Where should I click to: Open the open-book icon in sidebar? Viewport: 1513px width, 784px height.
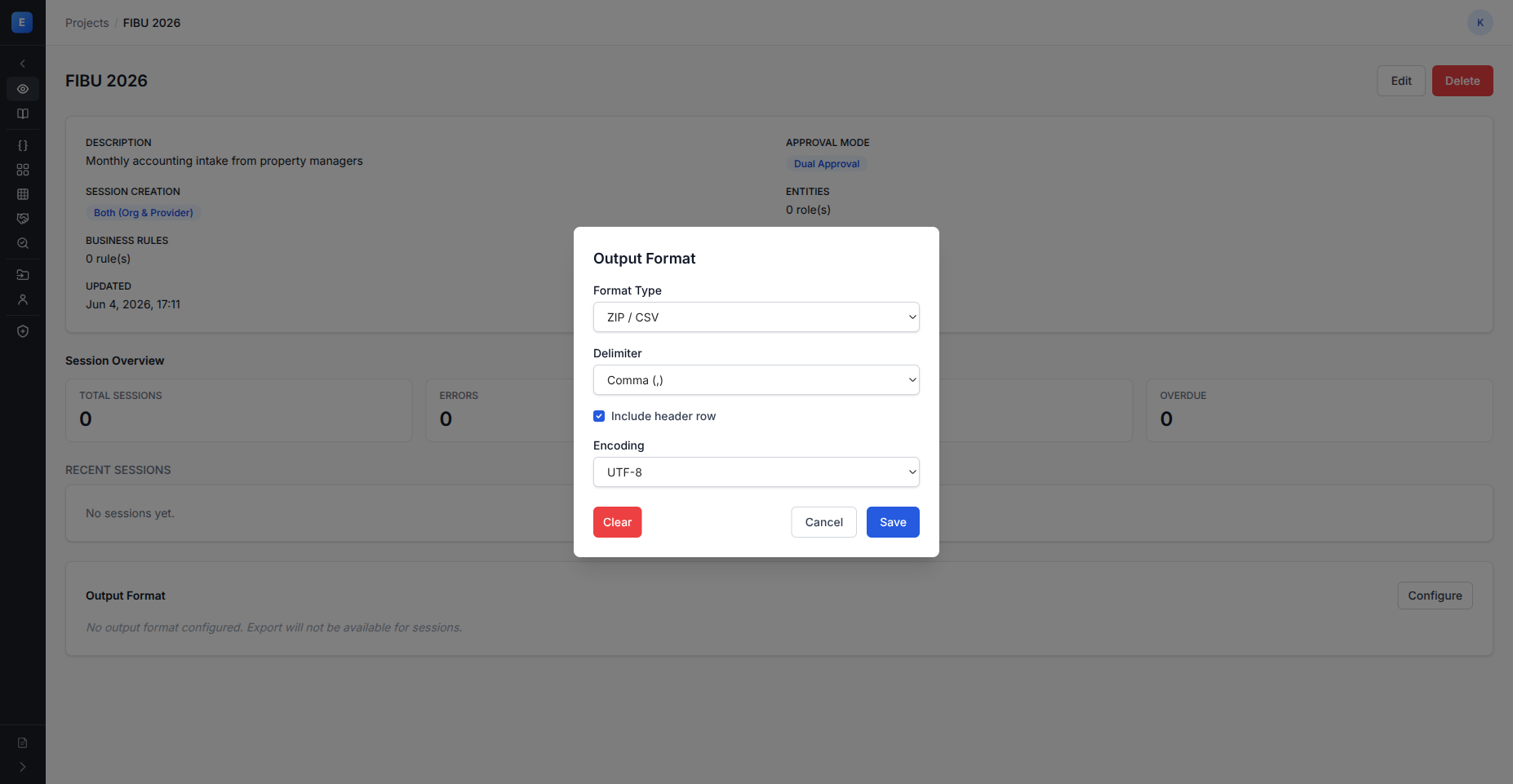(x=23, y=114)
